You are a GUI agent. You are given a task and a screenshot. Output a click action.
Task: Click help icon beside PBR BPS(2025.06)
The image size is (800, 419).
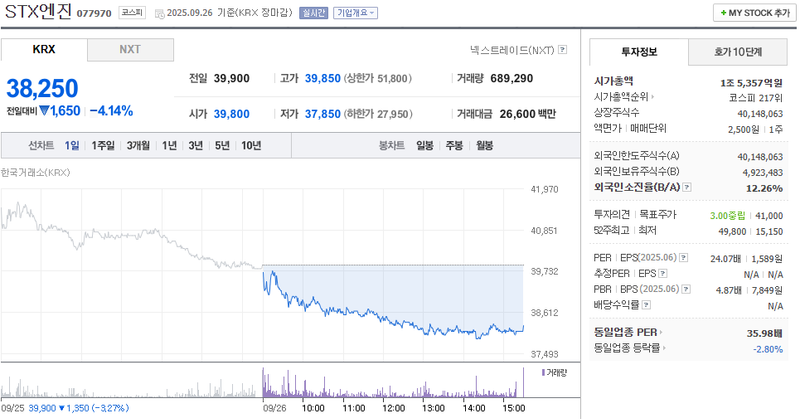coord(686,289)
